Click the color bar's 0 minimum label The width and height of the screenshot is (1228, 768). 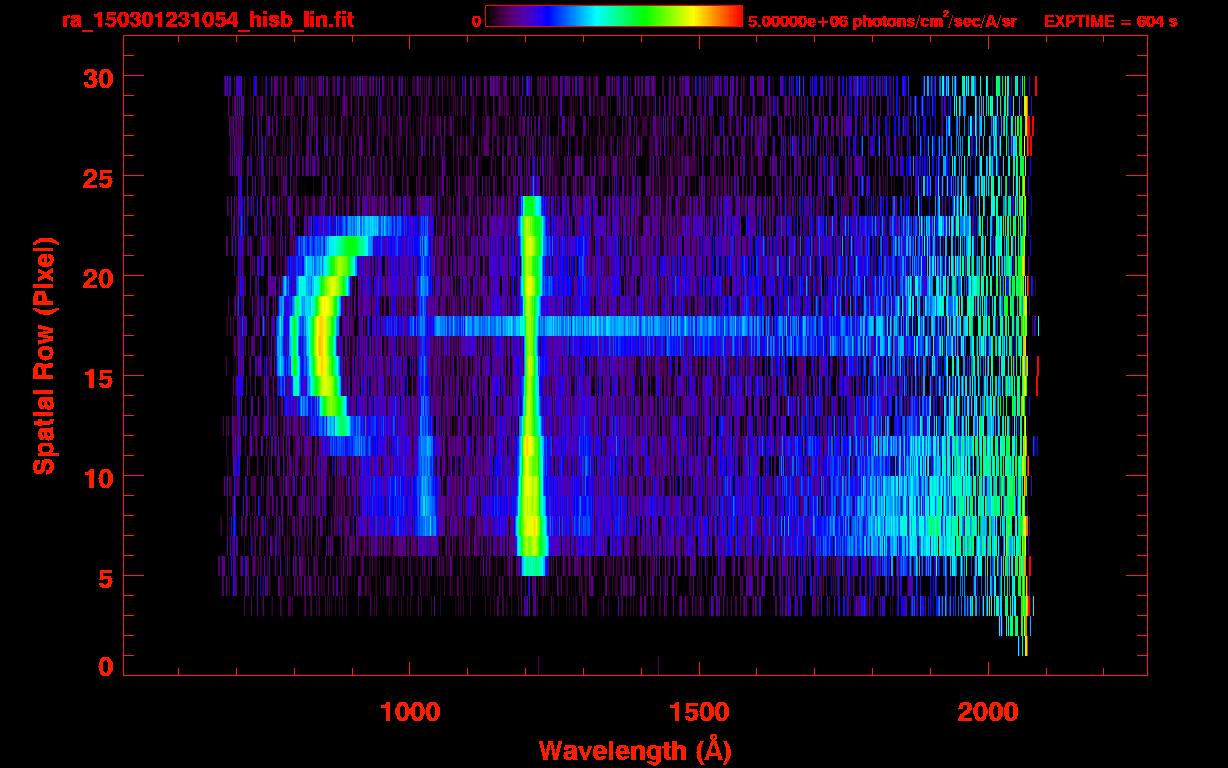click(476, 20)
